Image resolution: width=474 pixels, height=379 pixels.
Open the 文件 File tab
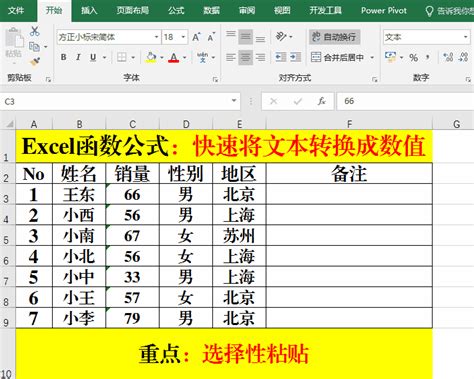pos(16,11)
